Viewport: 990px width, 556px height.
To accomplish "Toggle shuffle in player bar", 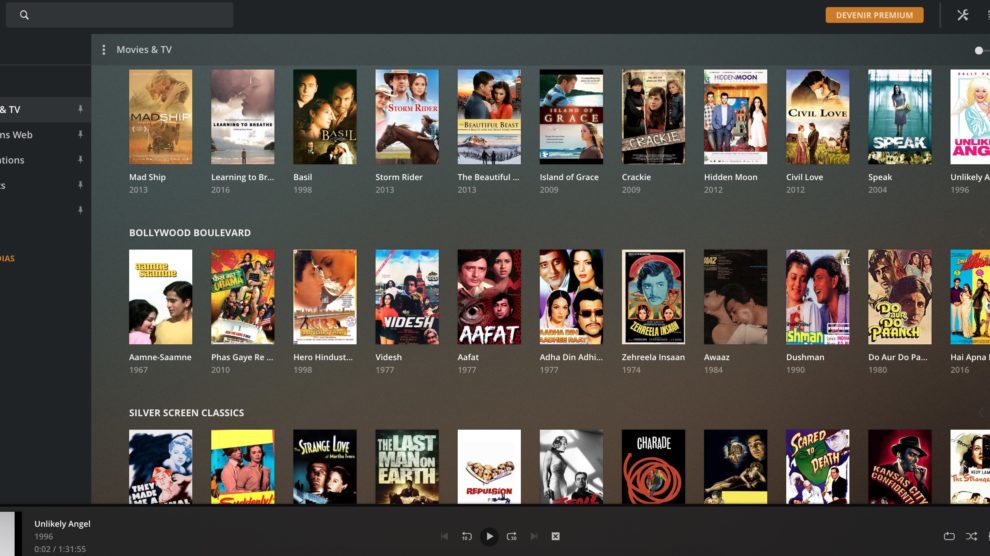I will [x=972, y=536].
